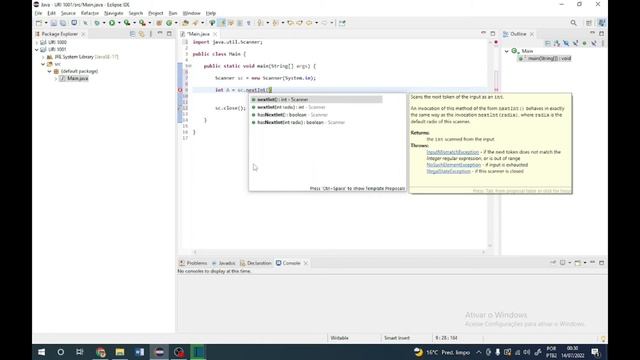Collapse the src folder node

click(43, 64)
